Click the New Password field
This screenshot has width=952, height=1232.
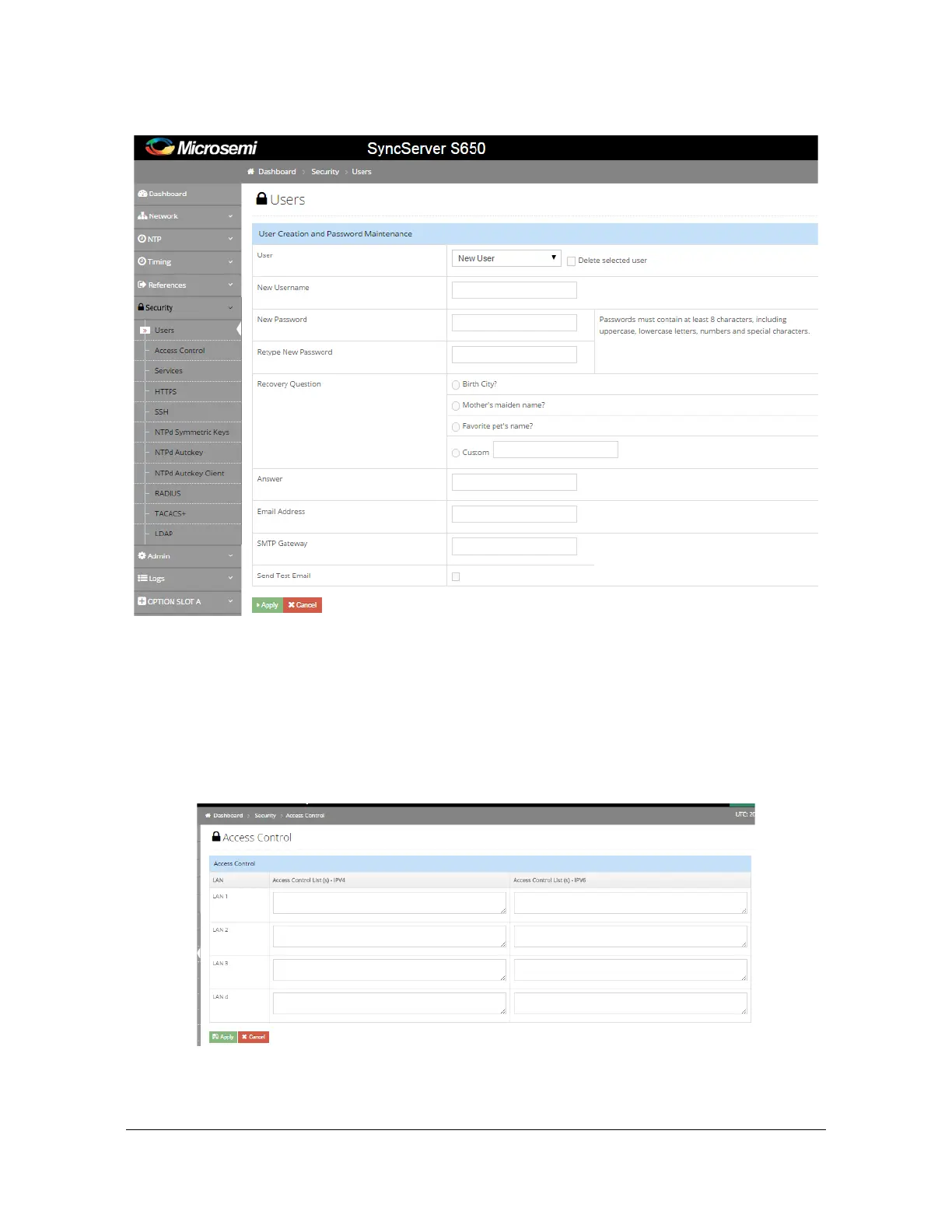pyautogui.click(x=514, y=322)
